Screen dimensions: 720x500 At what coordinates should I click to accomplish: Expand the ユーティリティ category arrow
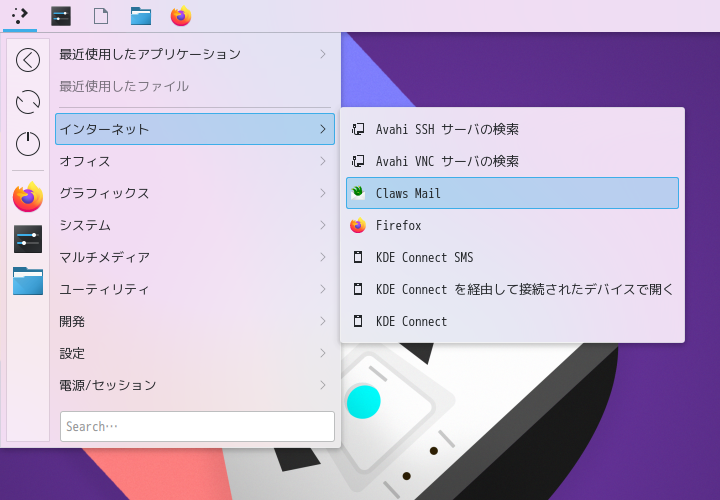pos(323,289)
